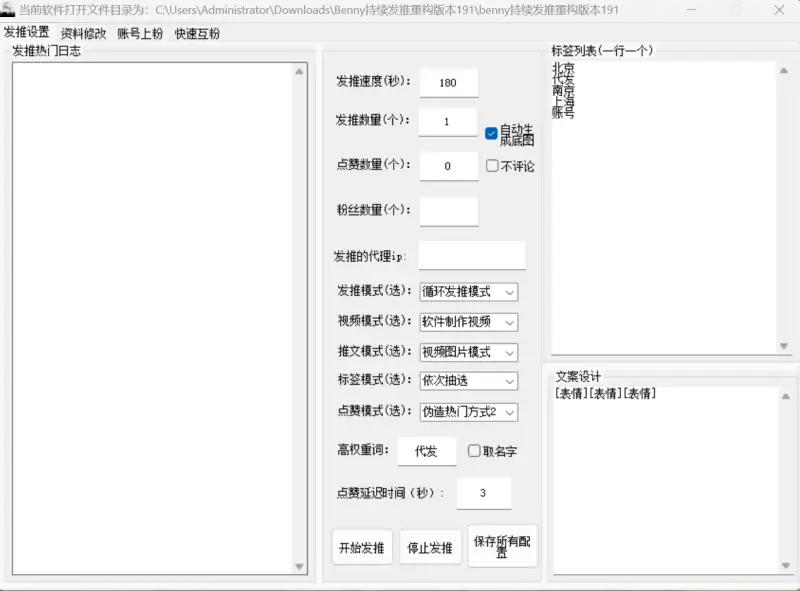Image resolution: width=800 pixels, height=591 pixels.
Task: Click the 点赞延迟时间 input showing 3
Action: coord(483,492)
